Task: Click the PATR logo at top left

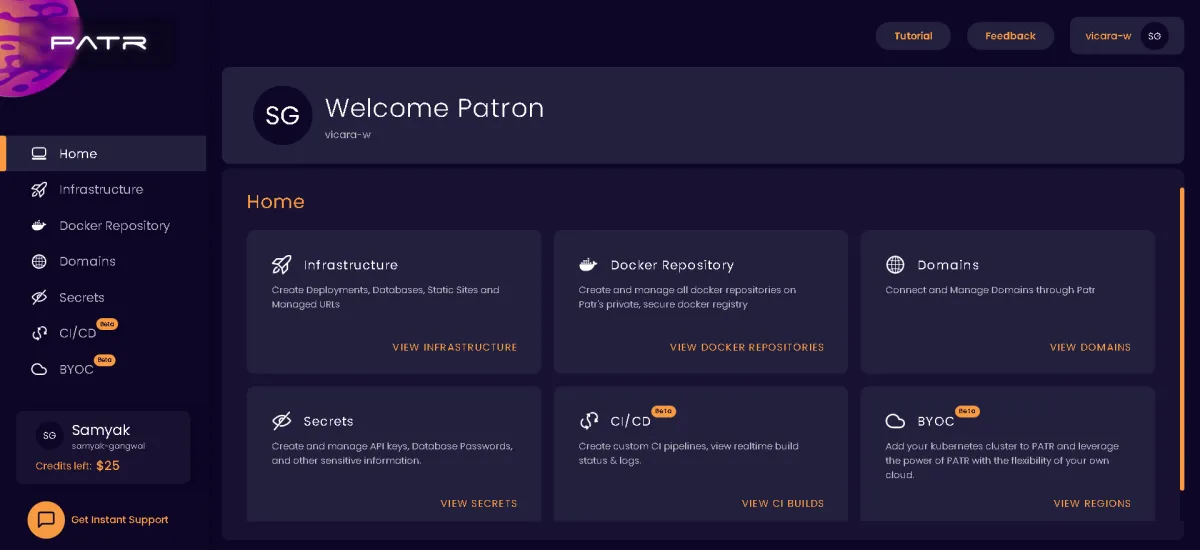Action: pos(98,43)
